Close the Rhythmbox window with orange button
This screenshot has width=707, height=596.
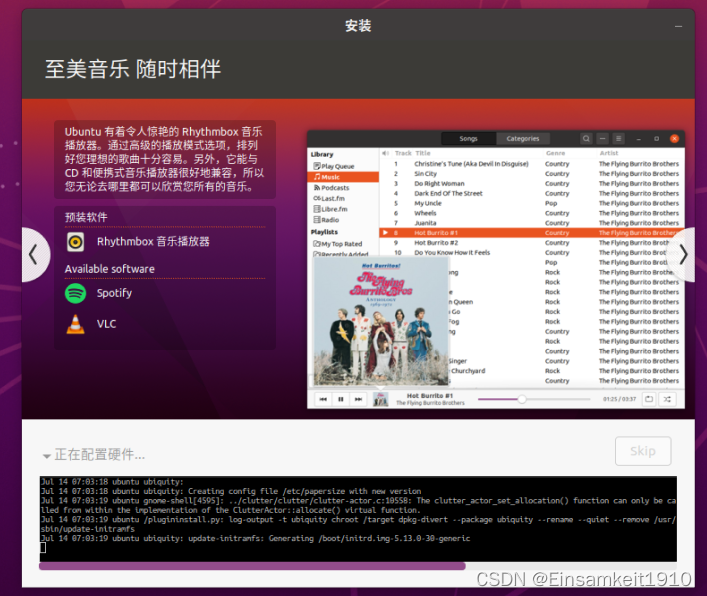[675, 138]
